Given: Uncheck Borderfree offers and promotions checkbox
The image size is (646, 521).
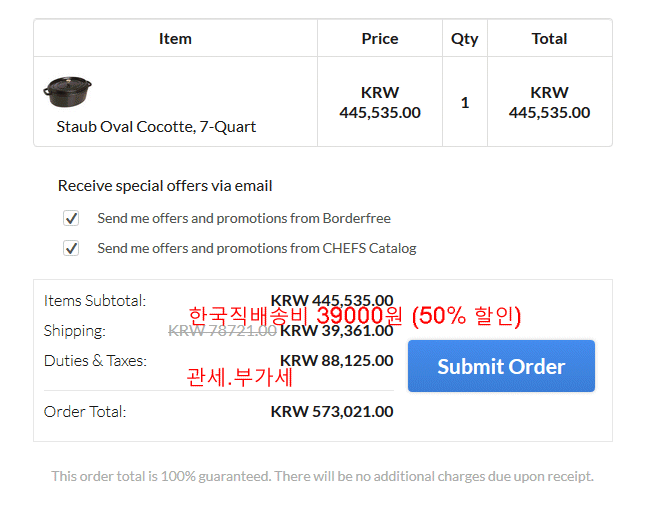Looking at the screenshot, I should point(71,218).
